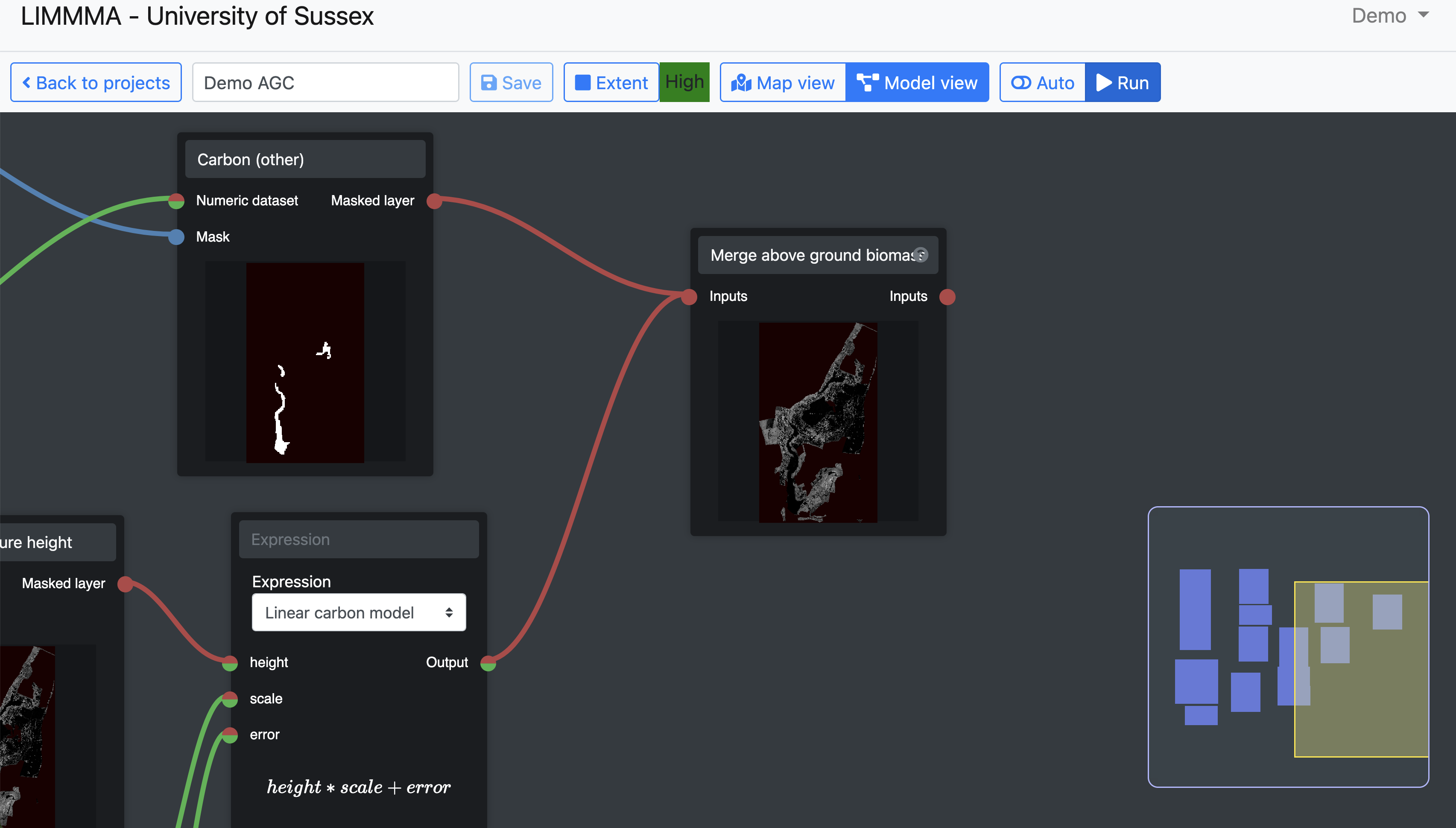Switch to Map view
Screen dimensions: 1456x828
pyautogui.click(x=783, y=82)
